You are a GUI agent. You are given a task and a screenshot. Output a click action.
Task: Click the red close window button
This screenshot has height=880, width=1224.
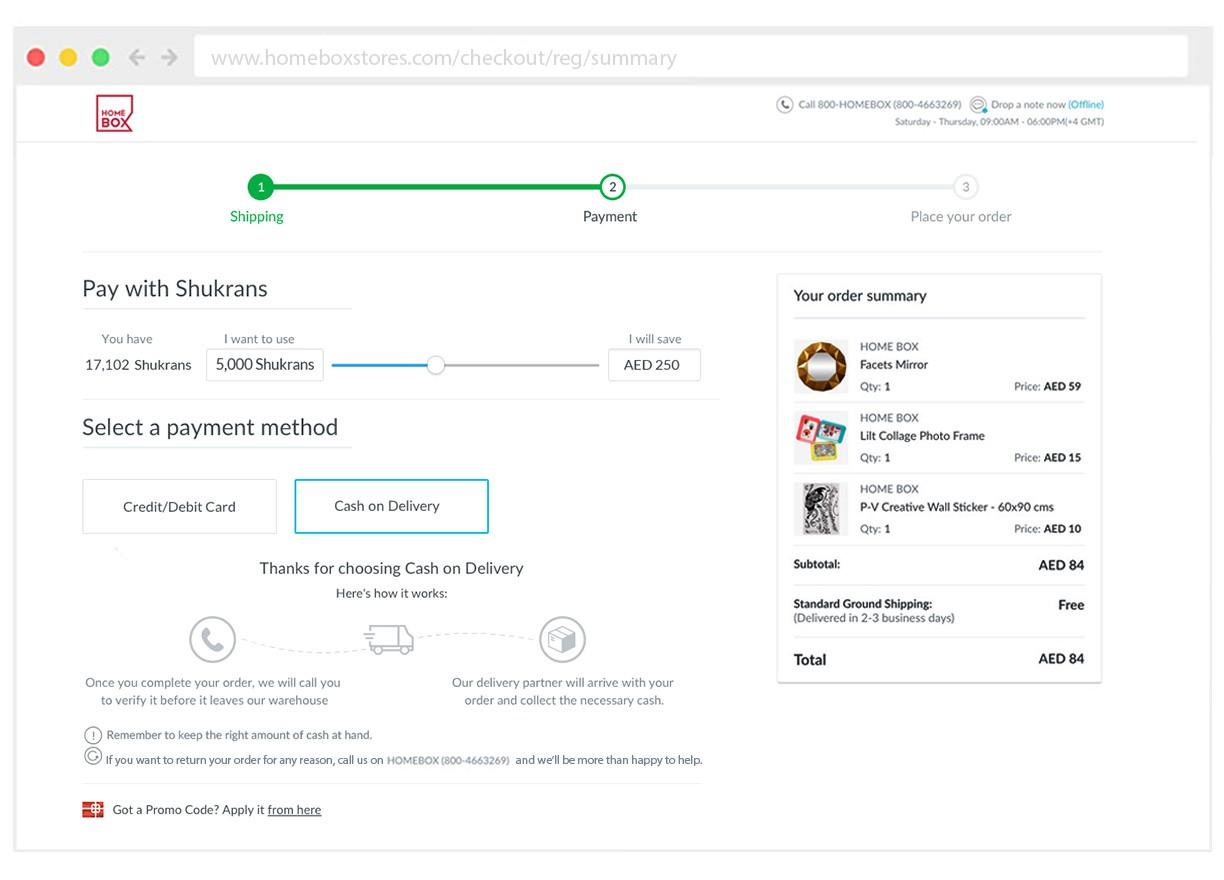click(36, 57)
